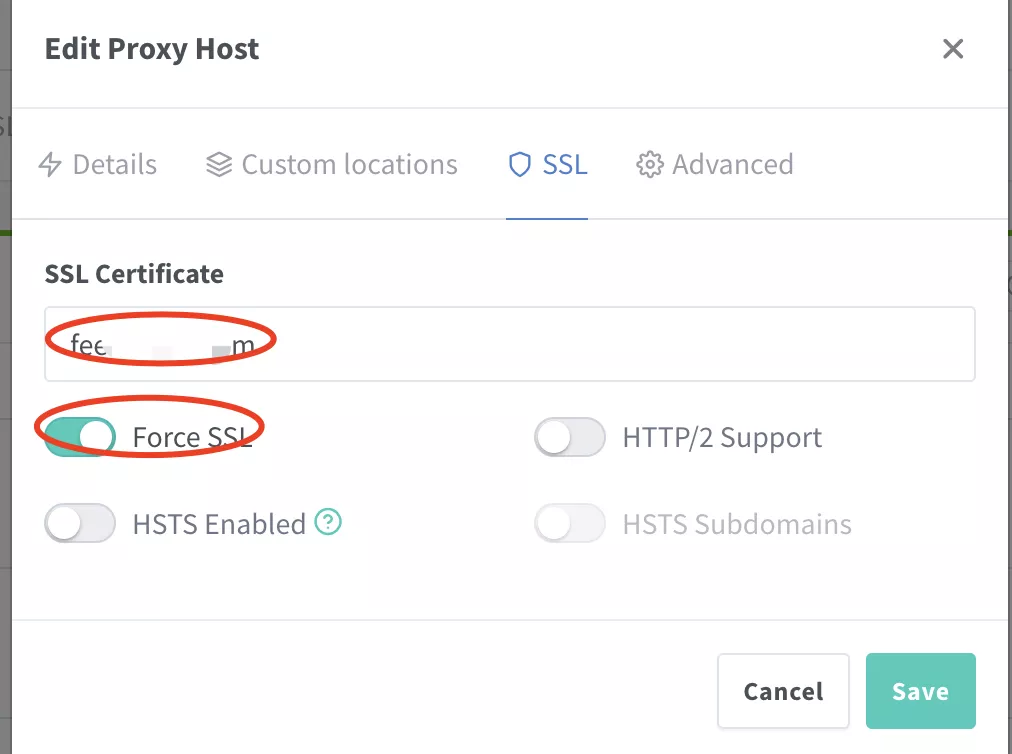Close the Edit Proxy Host dialog
Image resolution: width=1012 pixels, height=754 pixels.
(x=953, y=49)
